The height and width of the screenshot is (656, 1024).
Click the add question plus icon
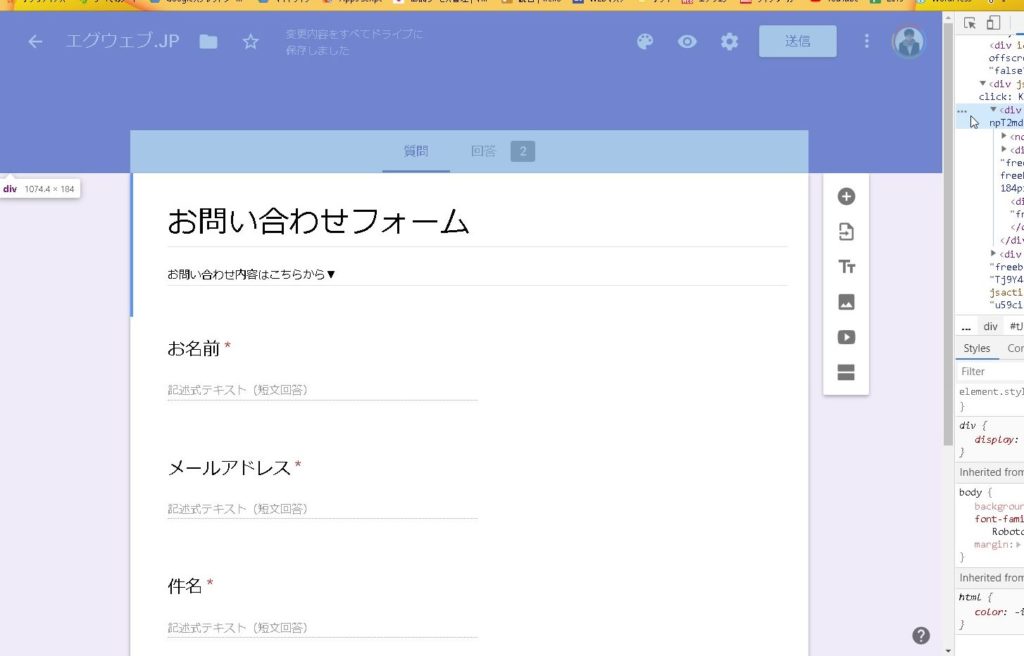click(846, 197)
